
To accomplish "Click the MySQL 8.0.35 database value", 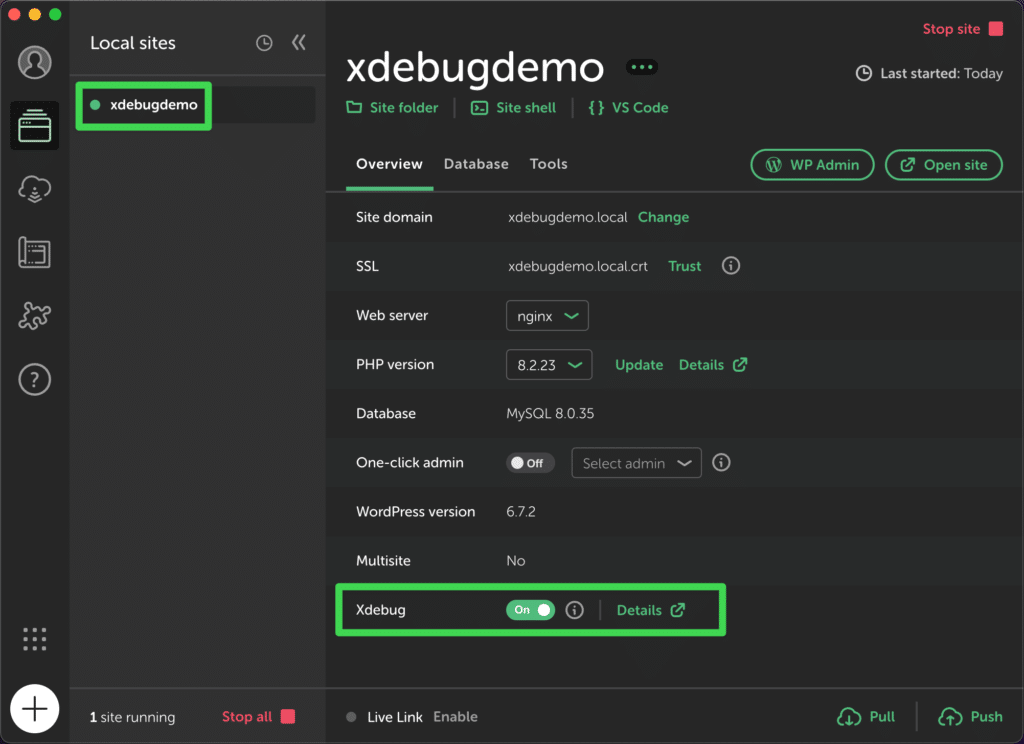I will tap(551, 413).
